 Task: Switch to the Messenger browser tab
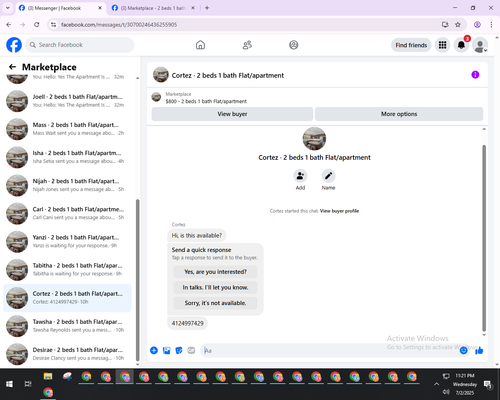[x=60, y=8]
